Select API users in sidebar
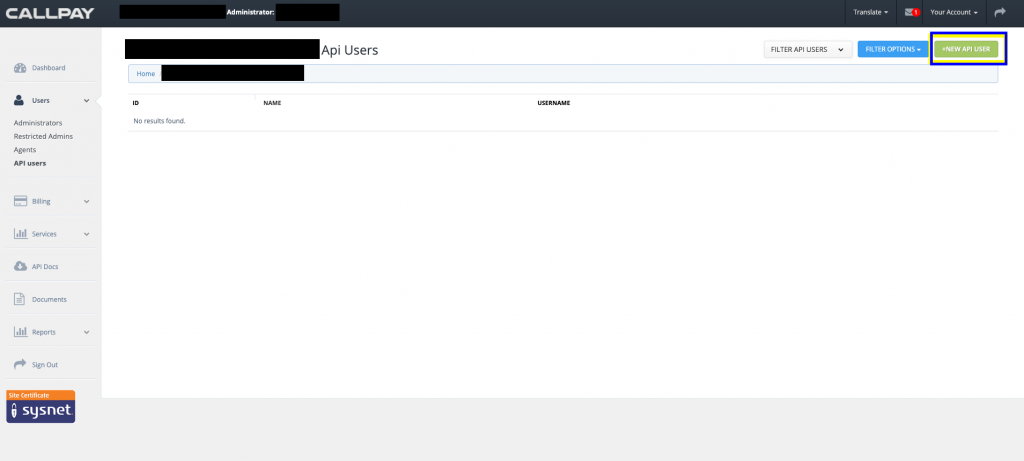The width and height of the screenshot is (1024, 461). click(x=30, y=163)
